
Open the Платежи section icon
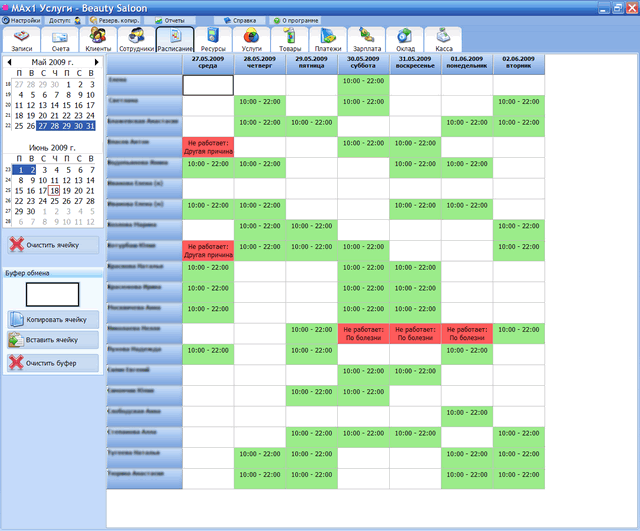point(328,40)
